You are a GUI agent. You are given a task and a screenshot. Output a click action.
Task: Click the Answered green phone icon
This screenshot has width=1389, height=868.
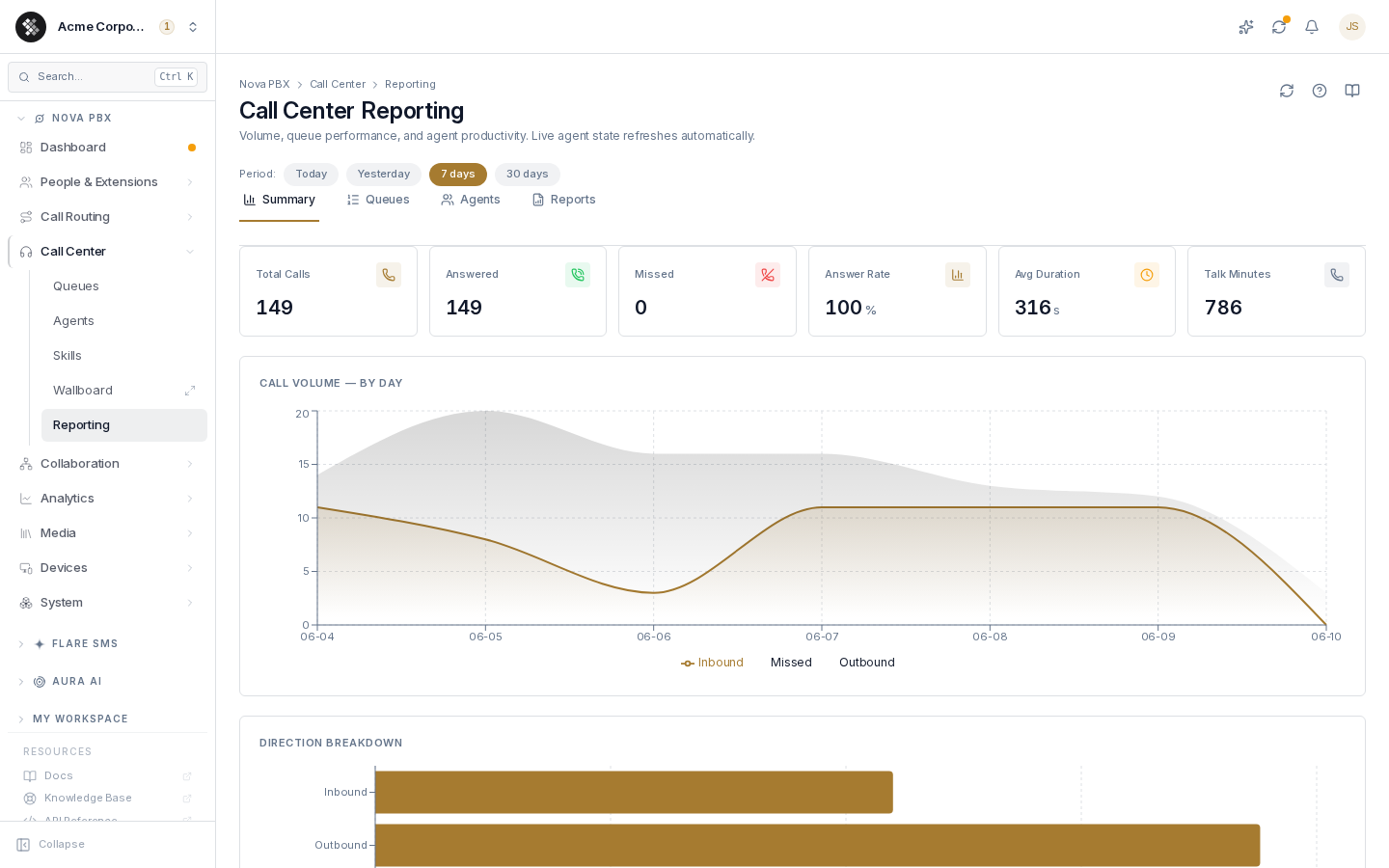coord(578,275)
